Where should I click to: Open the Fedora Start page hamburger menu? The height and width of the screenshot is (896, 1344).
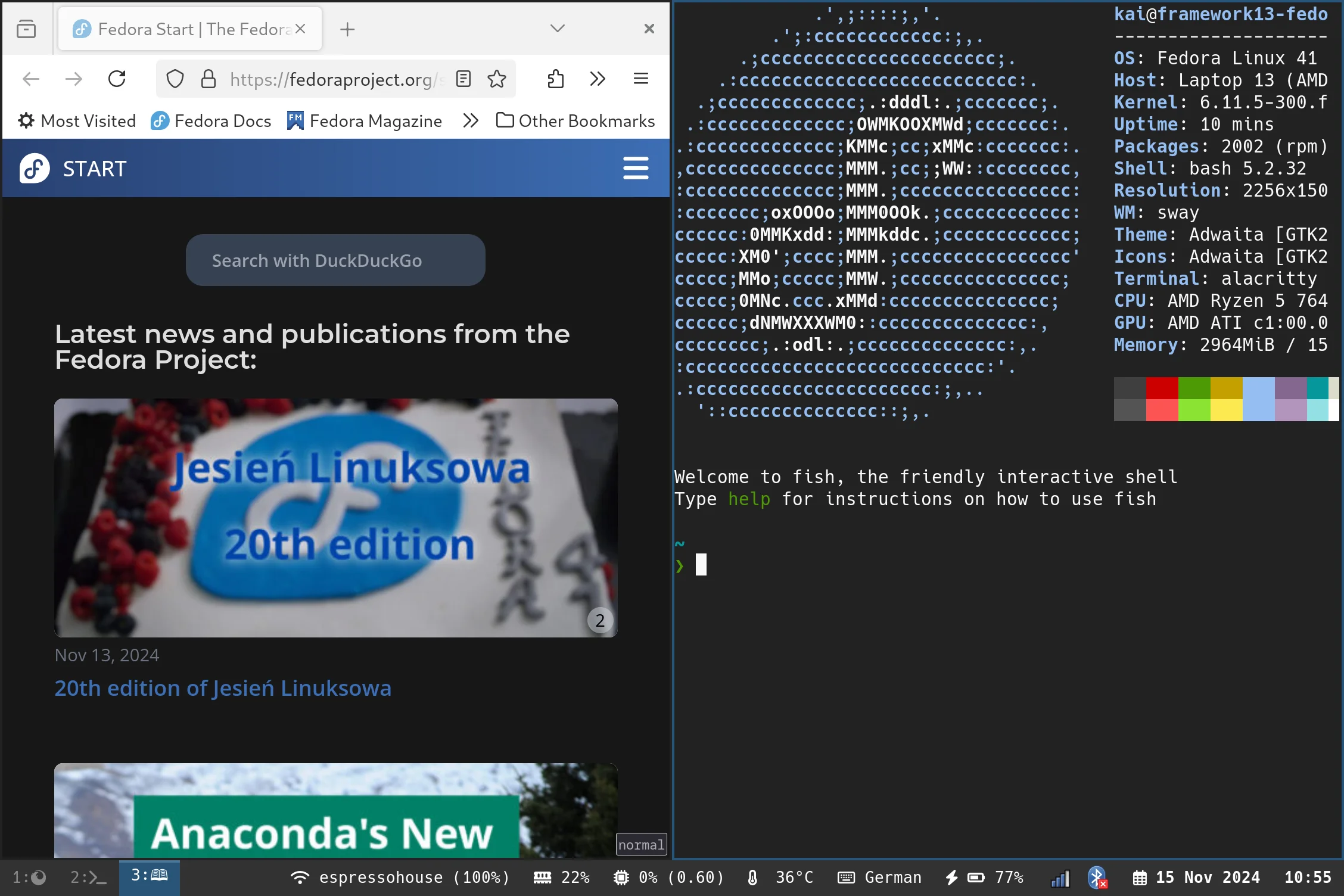[636, 168]
